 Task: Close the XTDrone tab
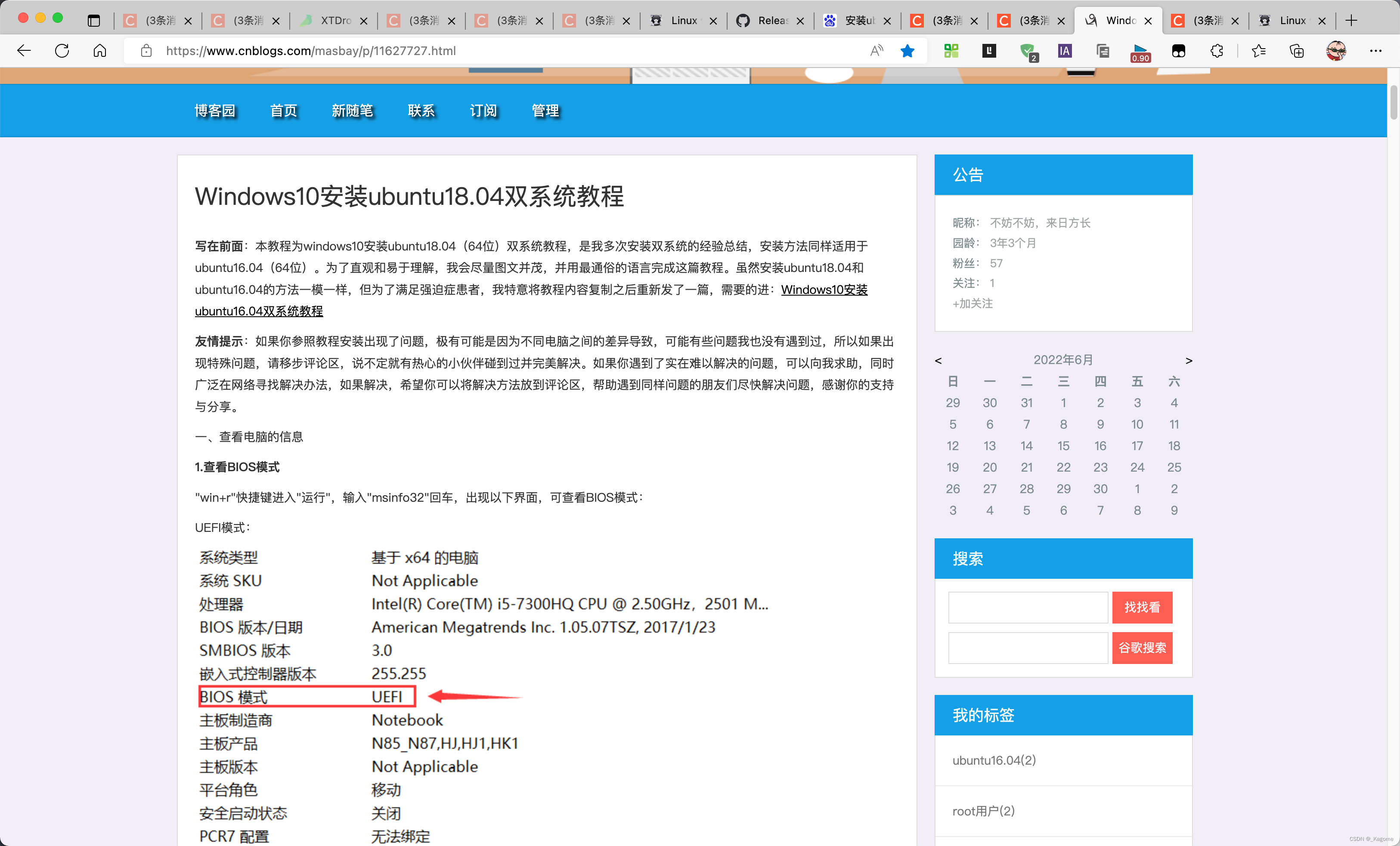pos(364,21)
